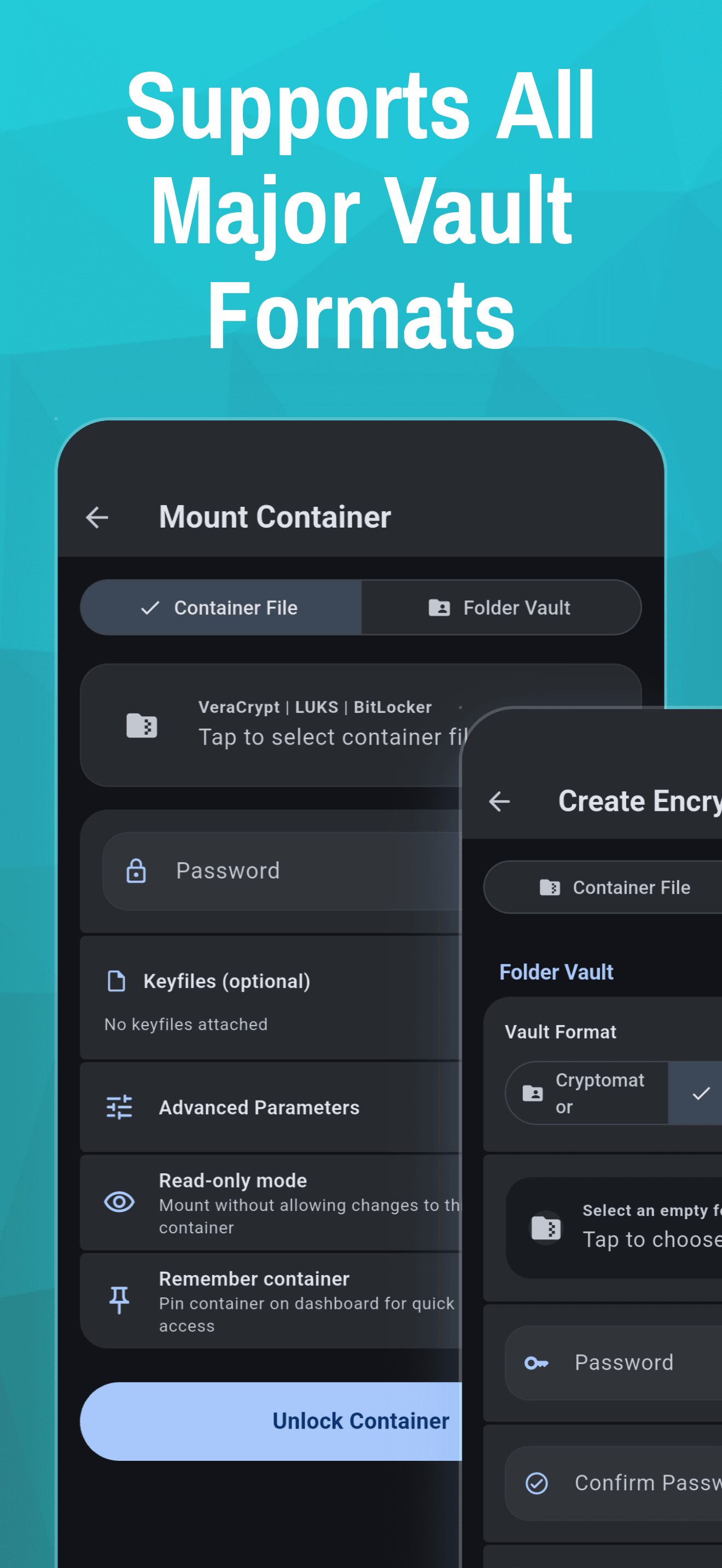Go back from Create Encrypted screen
The height and width of the screenshot is (1568, 722).
click(x=499, y=801)
